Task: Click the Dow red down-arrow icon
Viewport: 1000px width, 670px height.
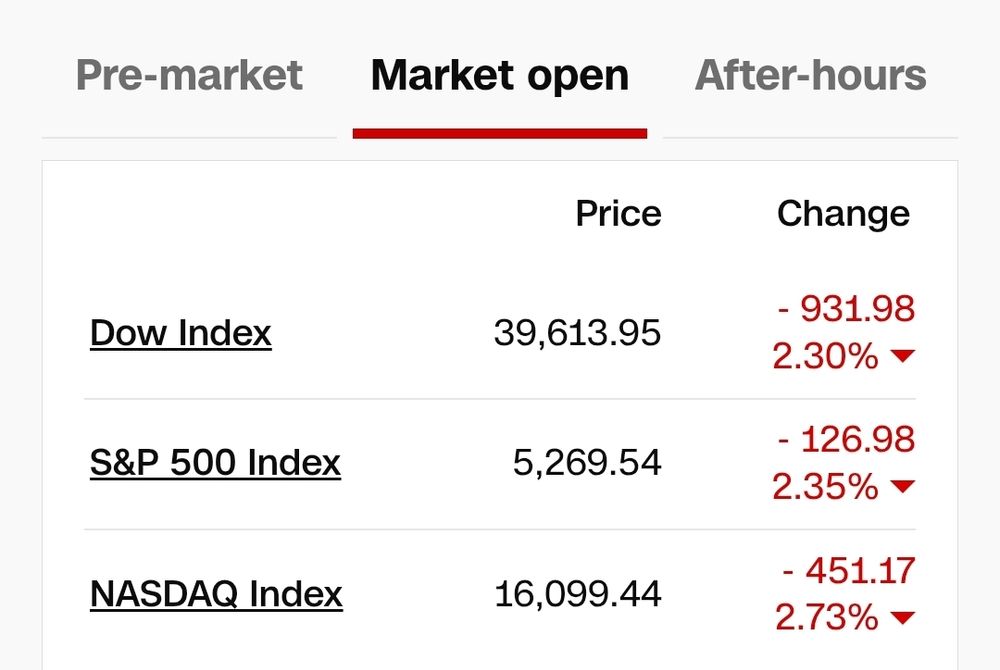Action: [x=903, y=356]
